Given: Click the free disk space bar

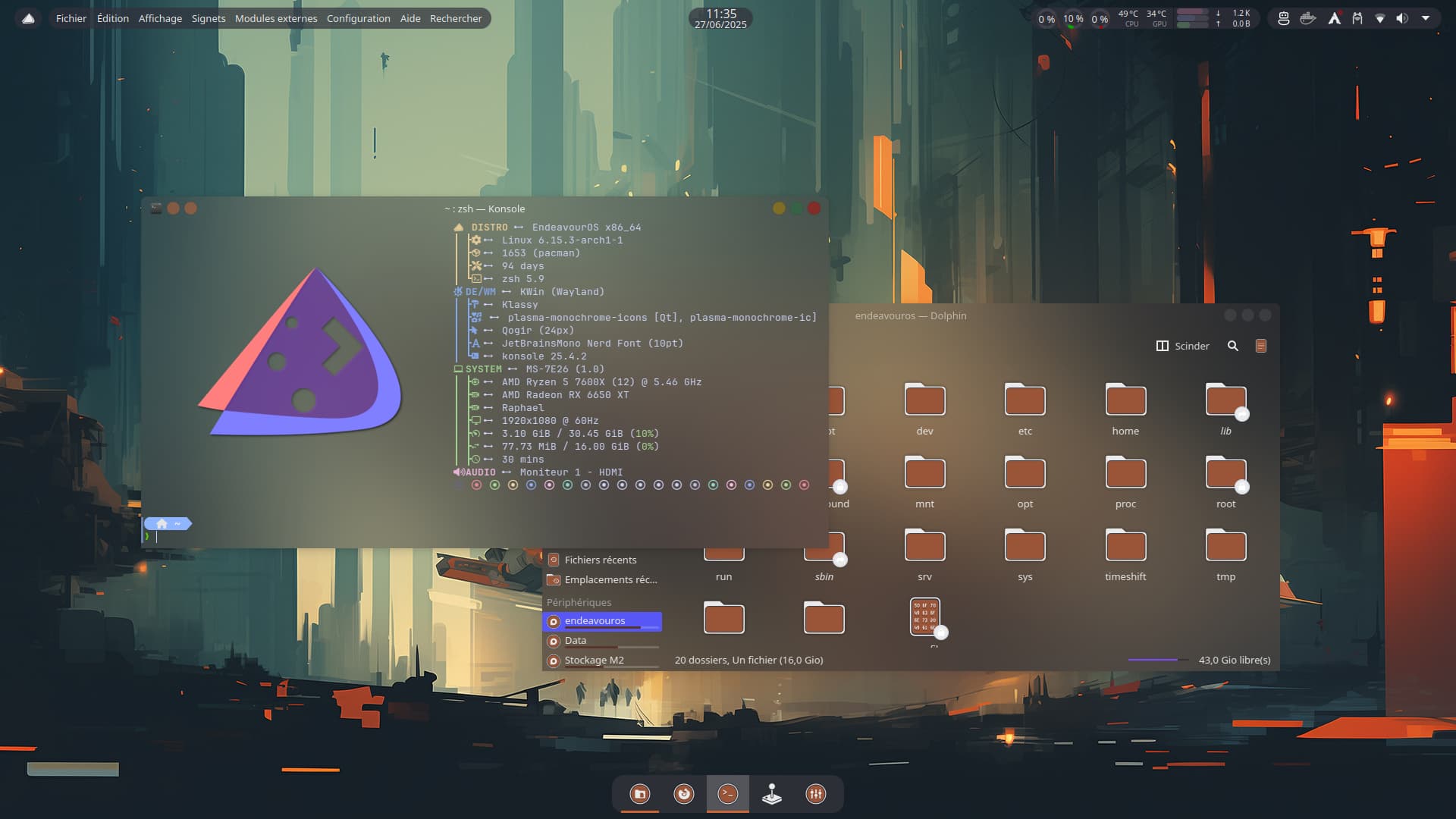Looking at the screenshot, I should [x=1157, y=660].
